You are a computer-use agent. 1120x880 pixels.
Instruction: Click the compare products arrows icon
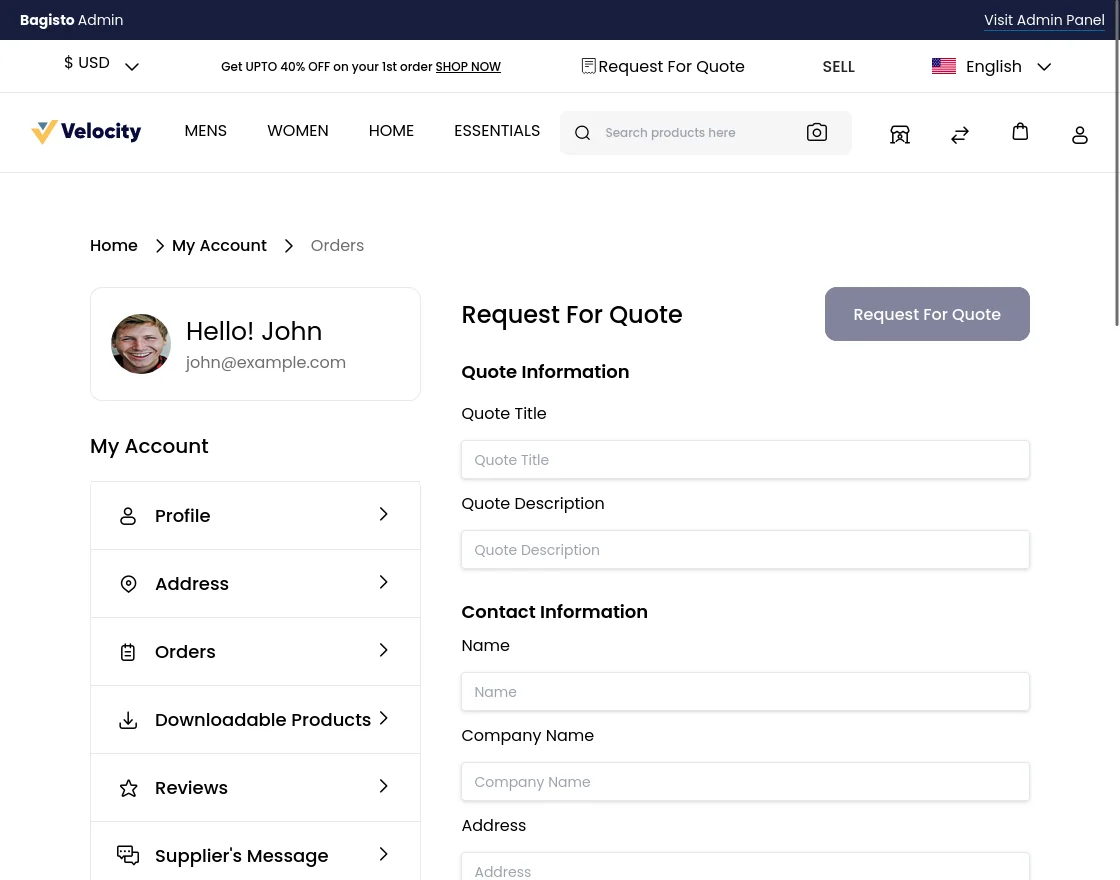pyautogui.click(x=959, y=135)
